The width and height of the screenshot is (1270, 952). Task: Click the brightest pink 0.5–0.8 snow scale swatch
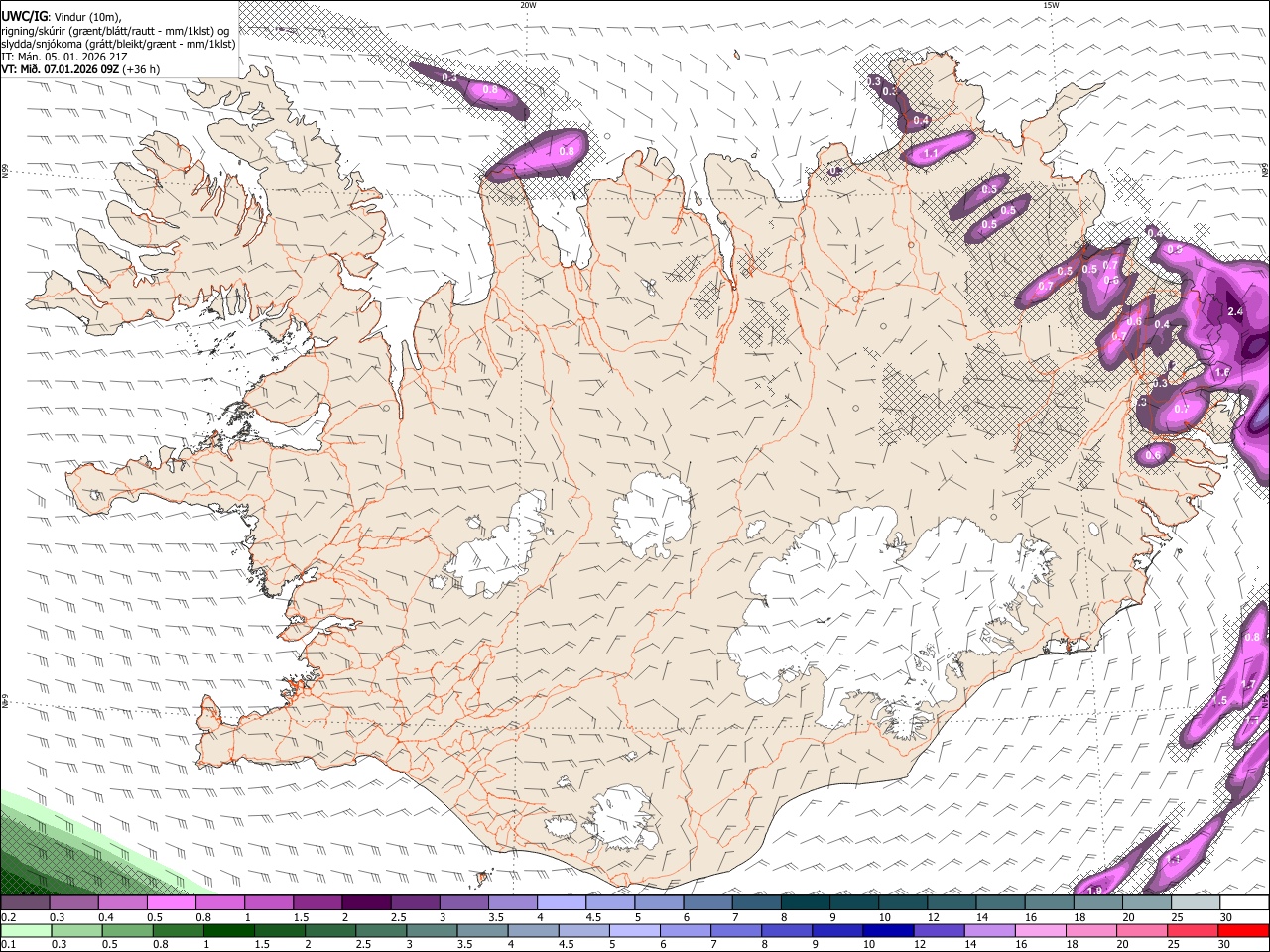pos(171,903)
